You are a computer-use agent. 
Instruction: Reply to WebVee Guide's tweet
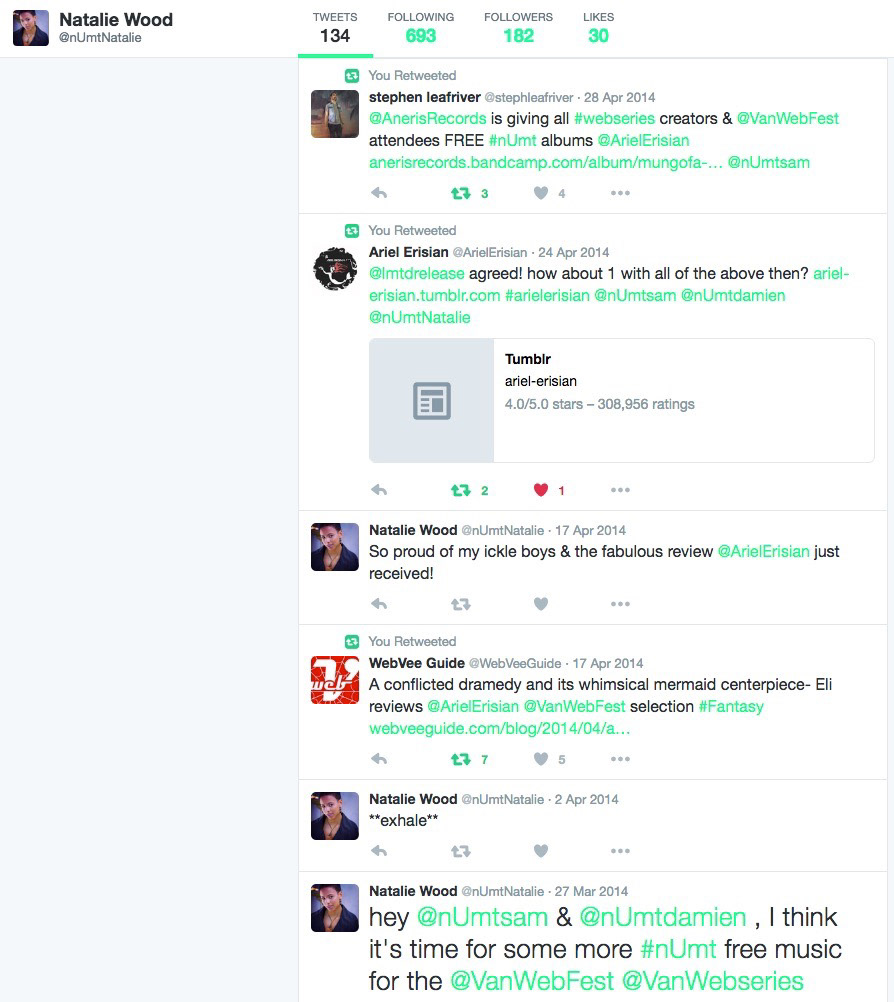pos(379,759)
